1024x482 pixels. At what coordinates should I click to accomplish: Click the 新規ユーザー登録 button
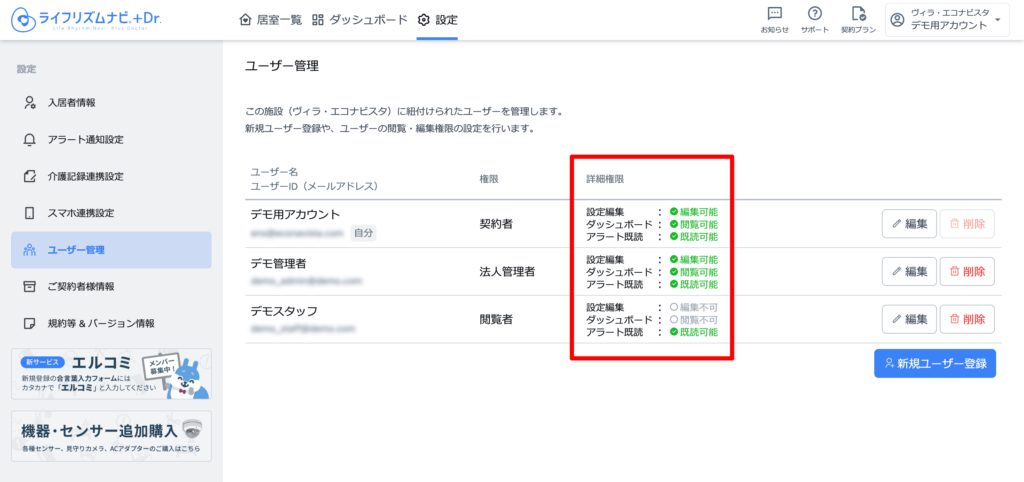click(x=935, y=363)
